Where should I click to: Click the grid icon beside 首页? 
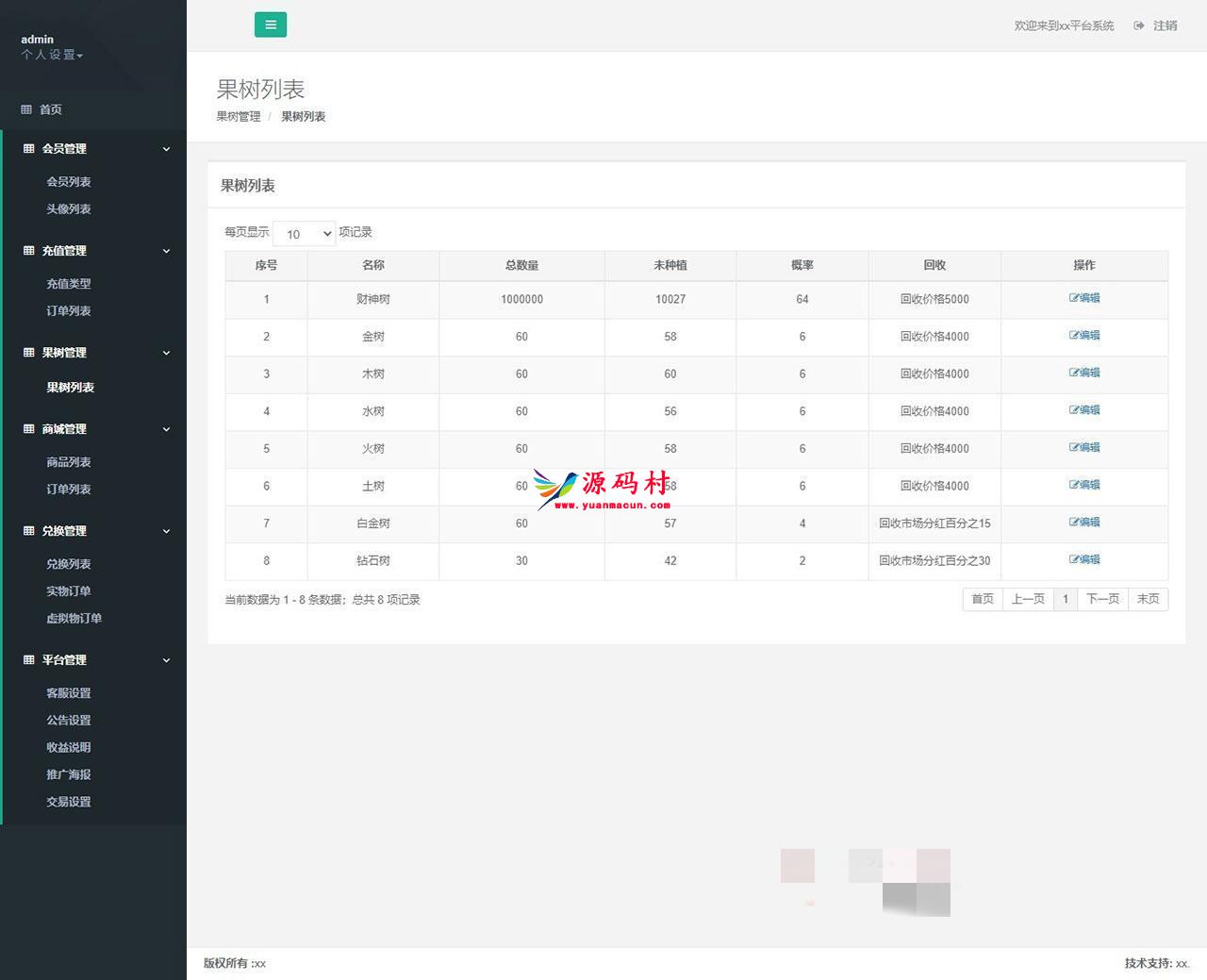[x=26, y=109]
